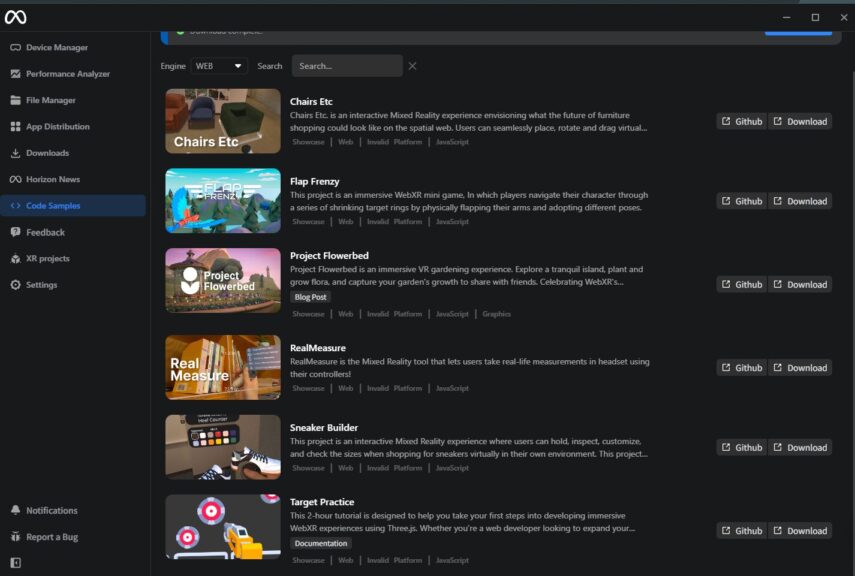Viewport: 855px width, 576px height.
Task: Focus the Search input field
Action: 347,66
